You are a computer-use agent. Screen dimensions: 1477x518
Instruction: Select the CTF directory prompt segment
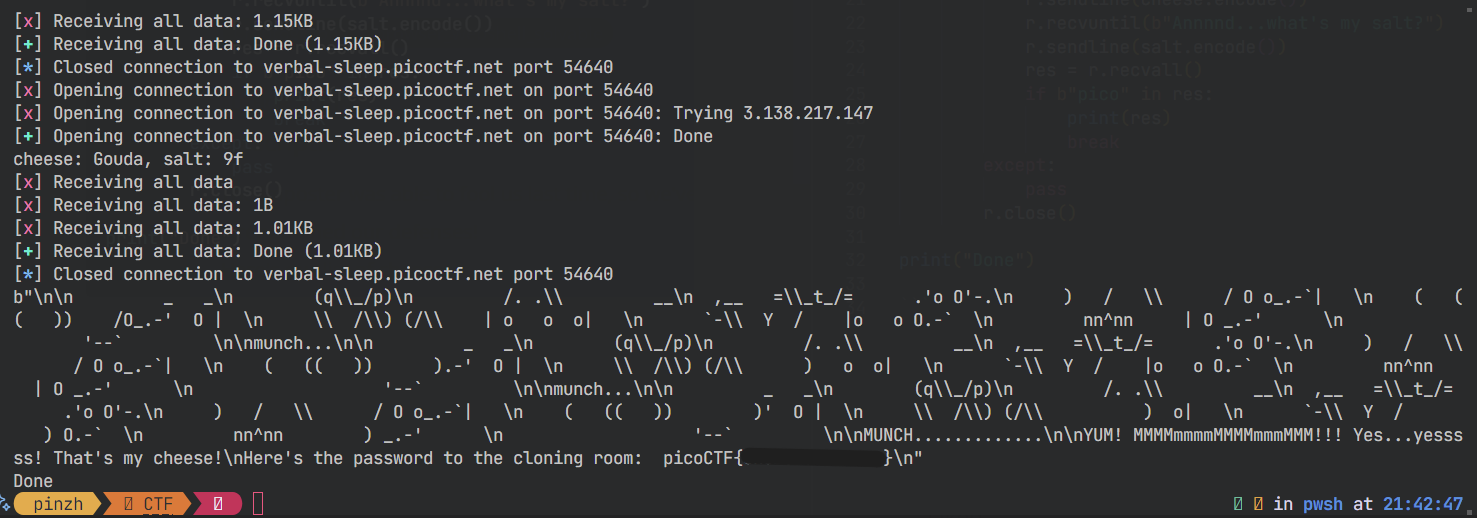click(x=146, y=504)
